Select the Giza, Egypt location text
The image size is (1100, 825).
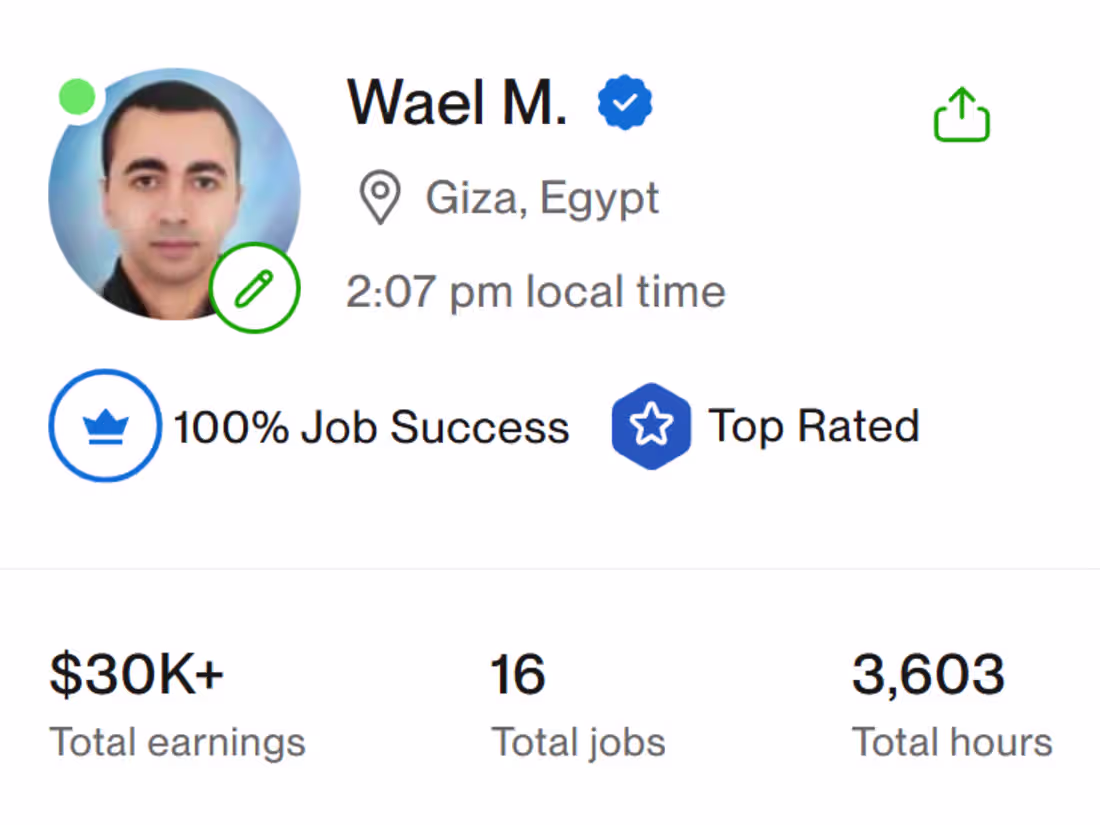pyautogui.click(x=542, y=198)
